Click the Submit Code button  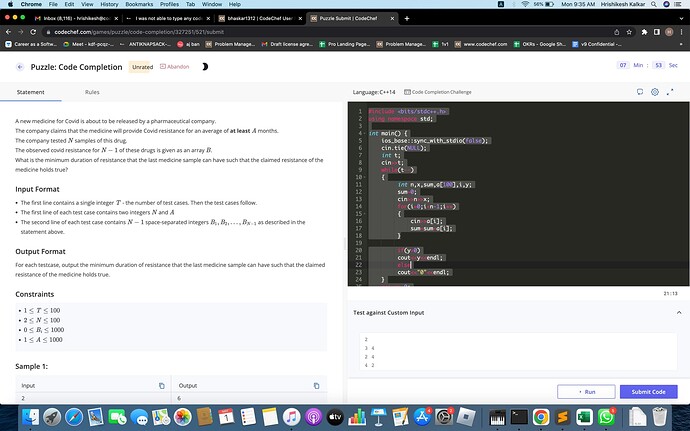(x=649, y=392)
